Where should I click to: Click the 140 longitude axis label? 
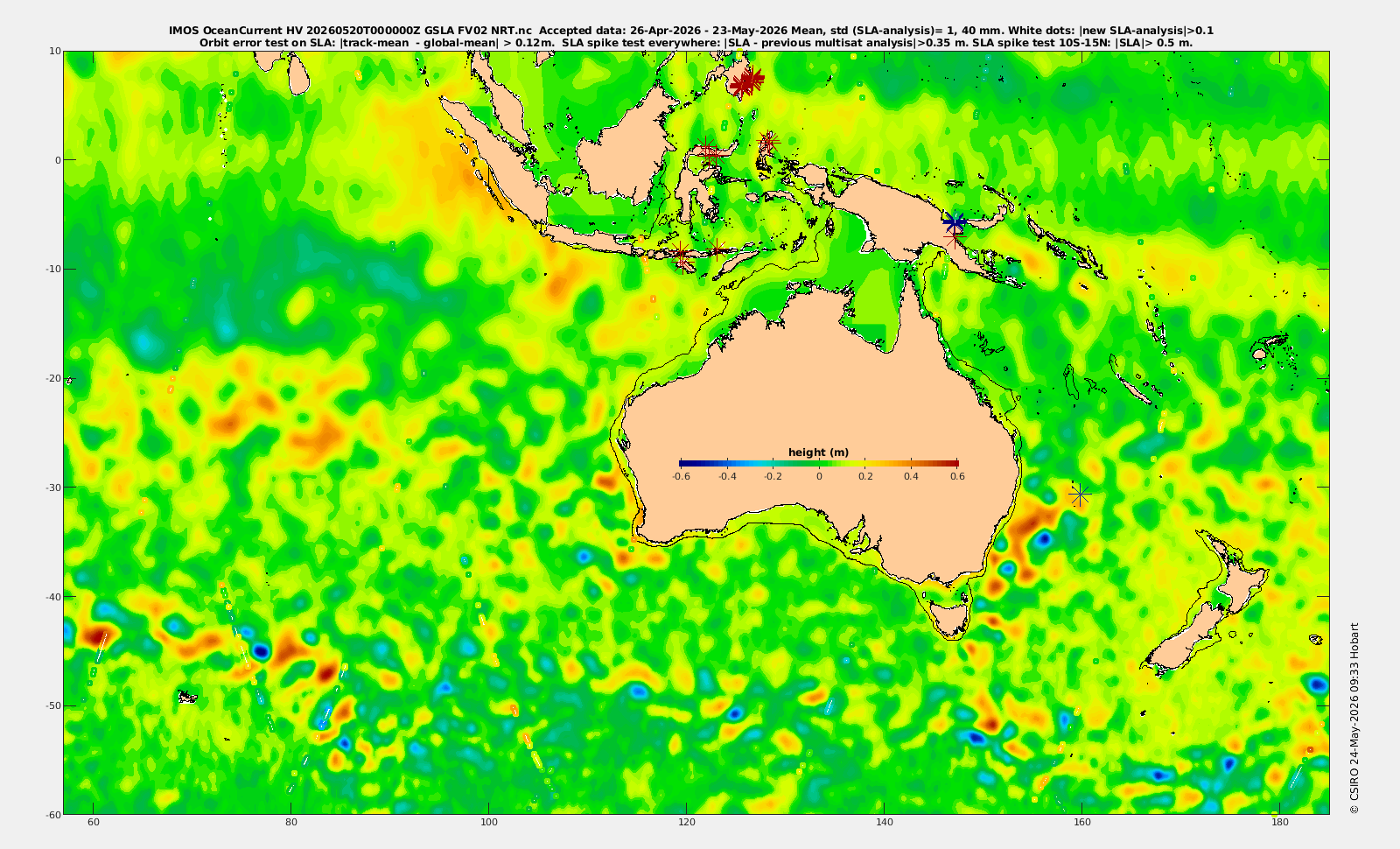[884, 823]
